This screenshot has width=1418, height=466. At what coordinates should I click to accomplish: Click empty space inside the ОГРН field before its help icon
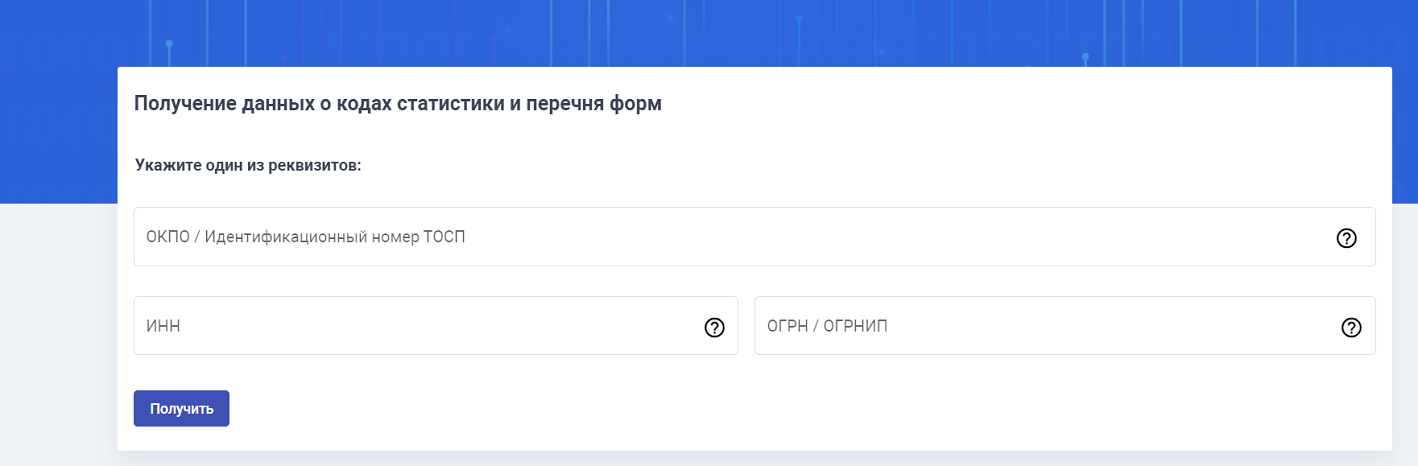[x=1110, y=326]
